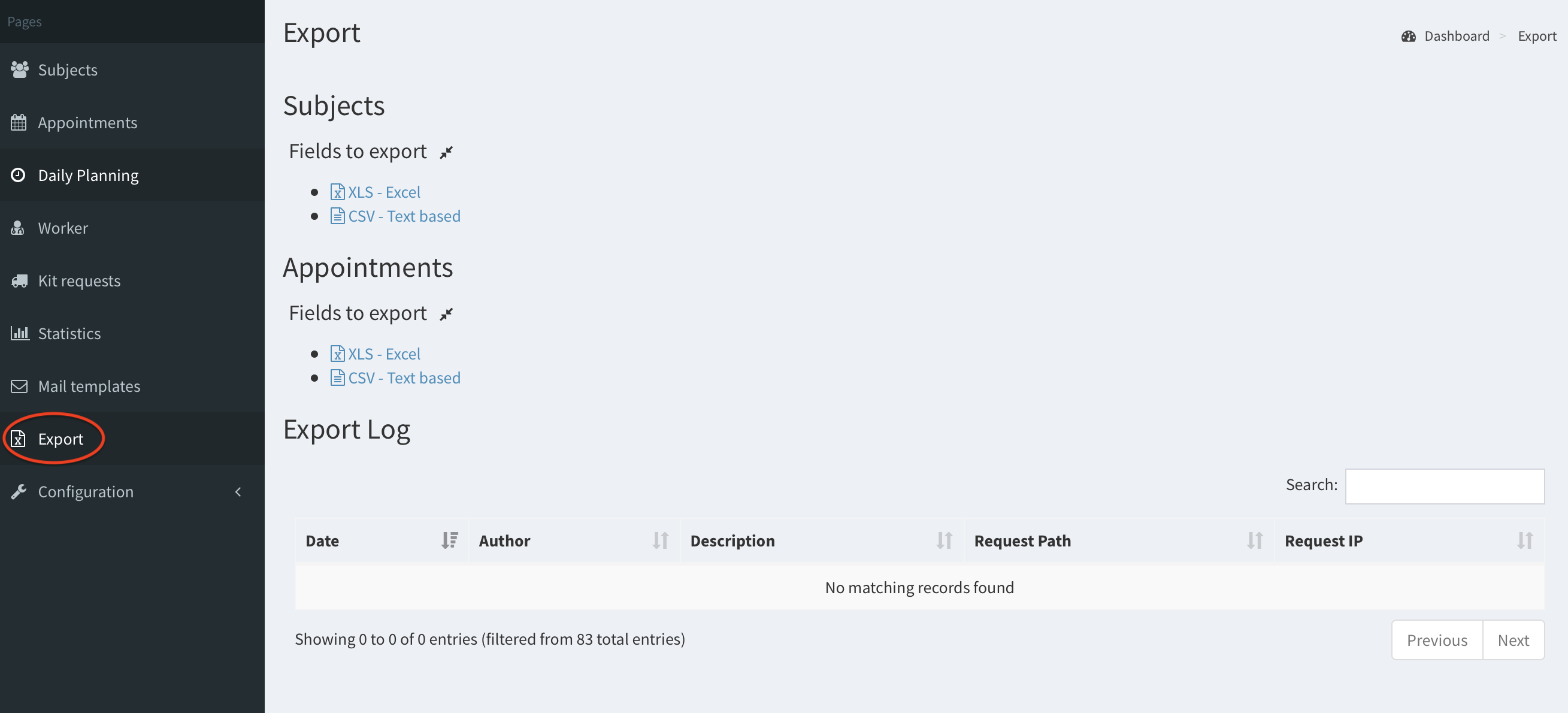1568x713 pixels.
Task: Focus the Export Log search field
Action: (x=1445, y=486)
